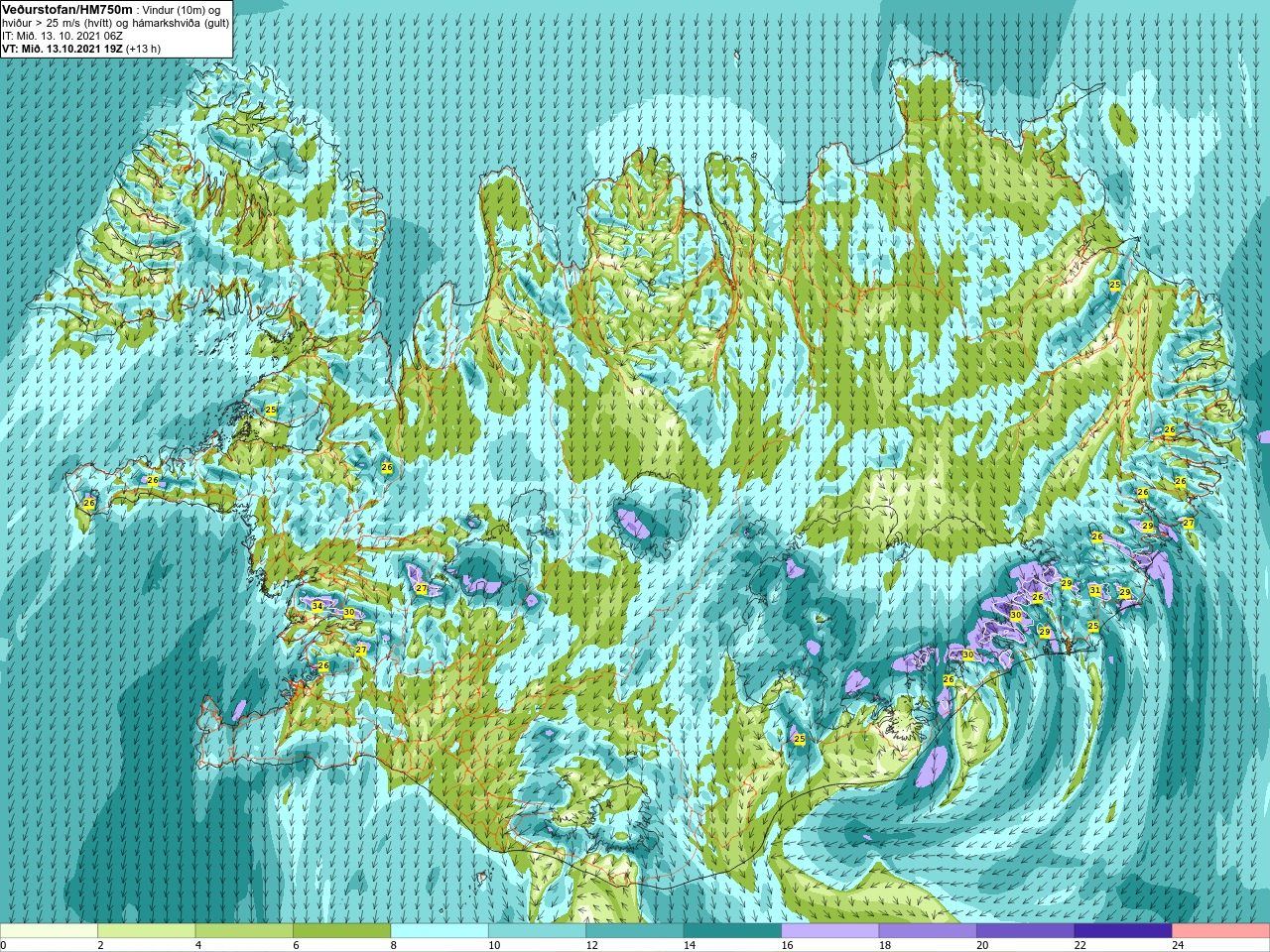Viewport: 1270px width, 952px height.
Task: Click the Veðurstofan/HM750m title text
Action: [x=66, y=9]
